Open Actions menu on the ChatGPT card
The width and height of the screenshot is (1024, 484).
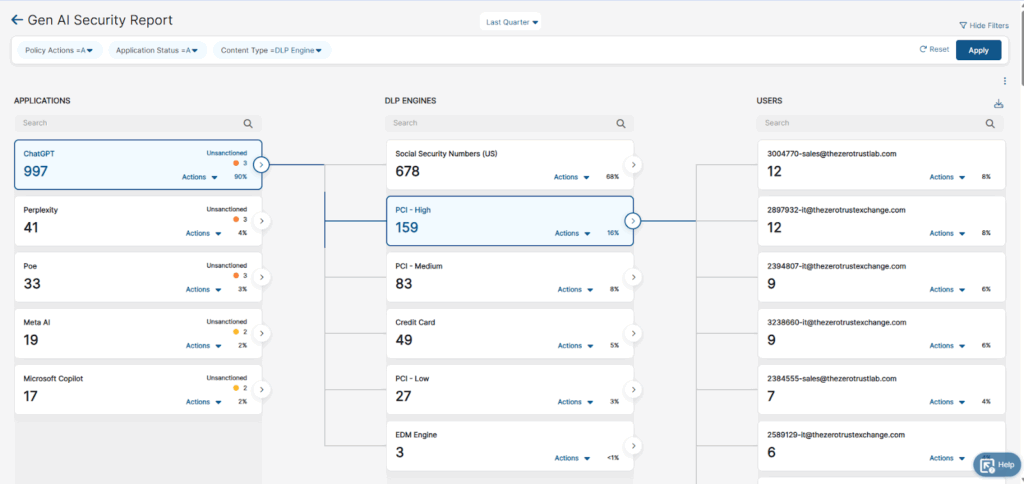pyautogui.click(x=200, y=177)
